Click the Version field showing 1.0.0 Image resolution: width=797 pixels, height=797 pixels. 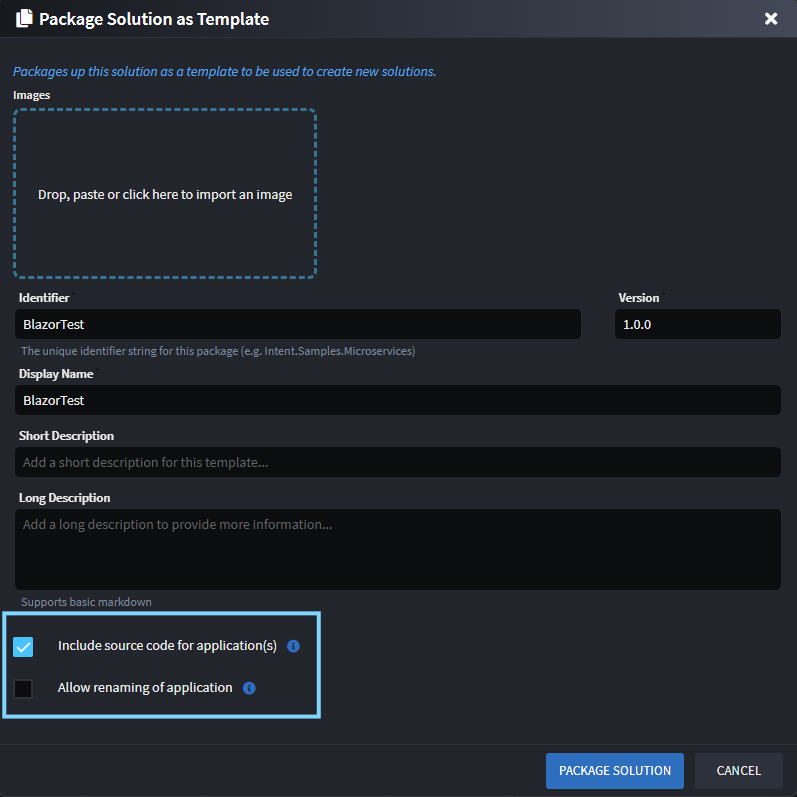(x=696, y=324)
